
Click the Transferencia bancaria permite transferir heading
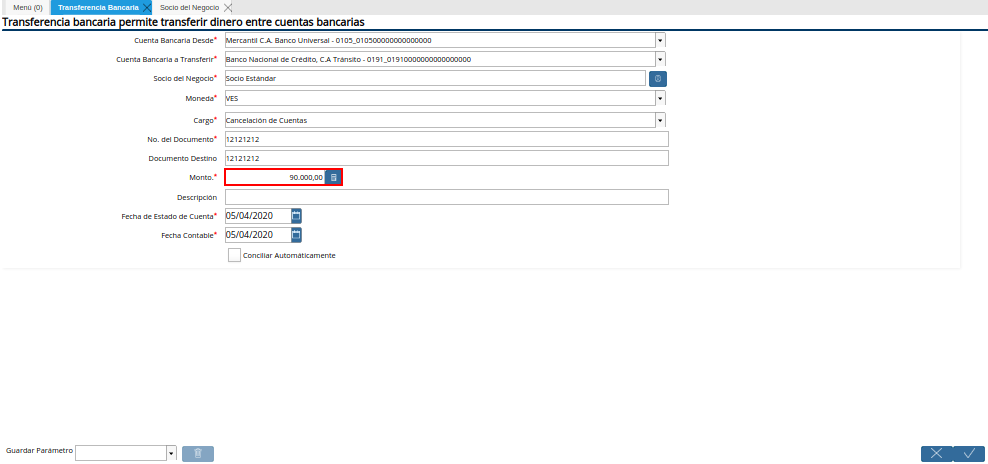point(183,22)
